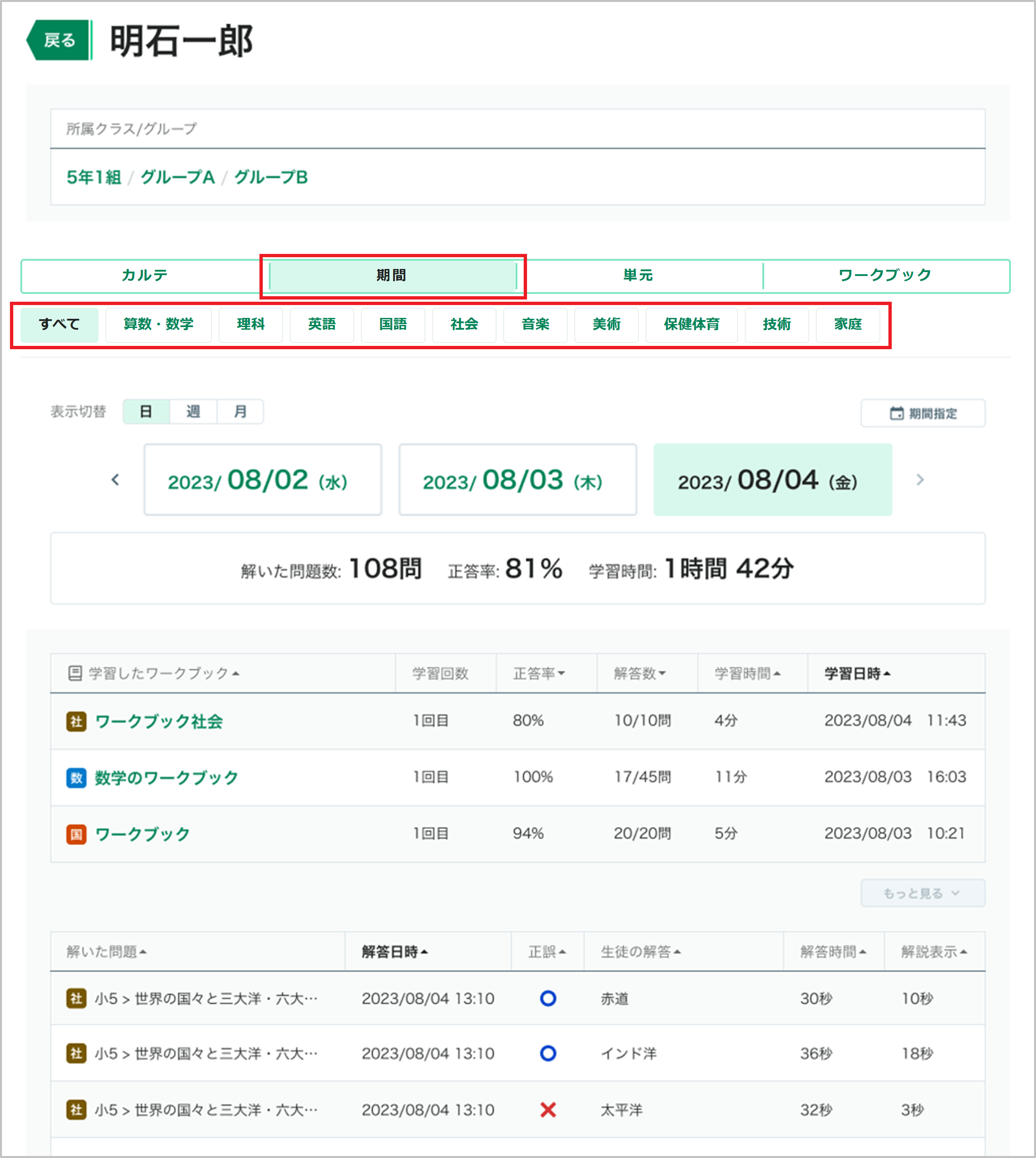This screenshot has height=1158, width=1036.
Task: Select 日 display toggle
Action: [x=146, y=411]
